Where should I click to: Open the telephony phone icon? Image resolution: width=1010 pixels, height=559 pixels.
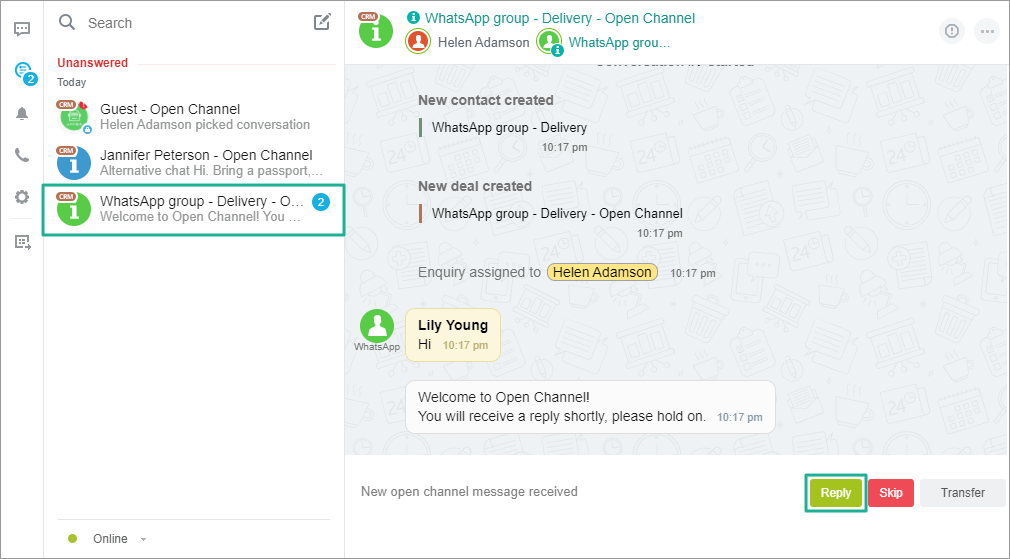[22, 155]
